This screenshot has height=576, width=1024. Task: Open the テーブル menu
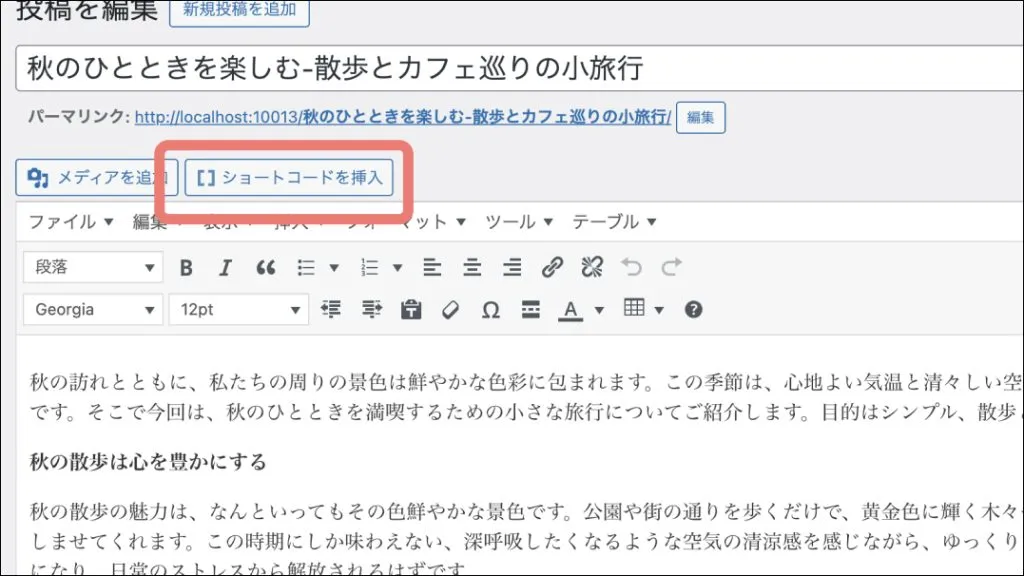(x=615, y=222)
